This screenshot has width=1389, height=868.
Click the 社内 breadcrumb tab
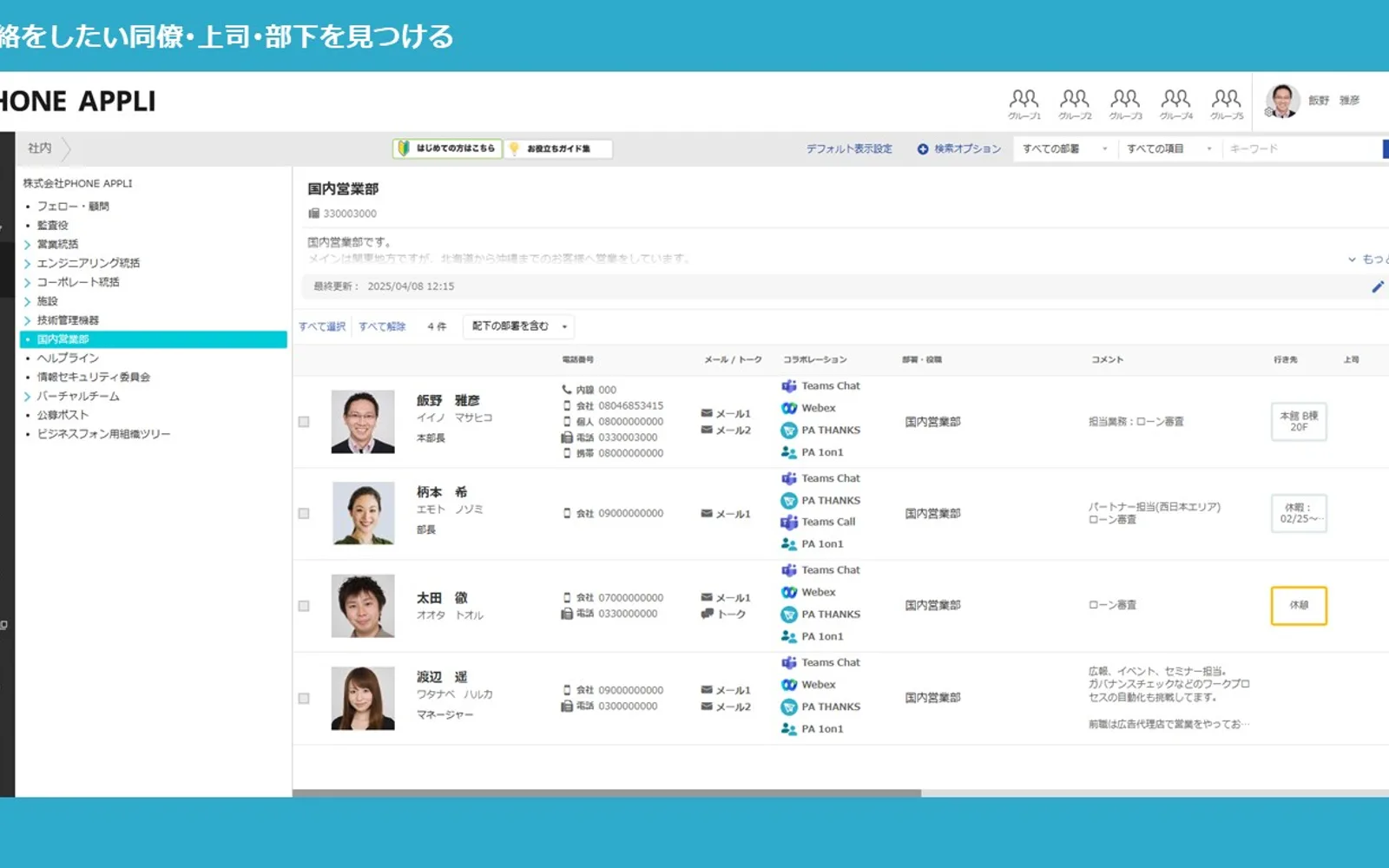(40, 148)
